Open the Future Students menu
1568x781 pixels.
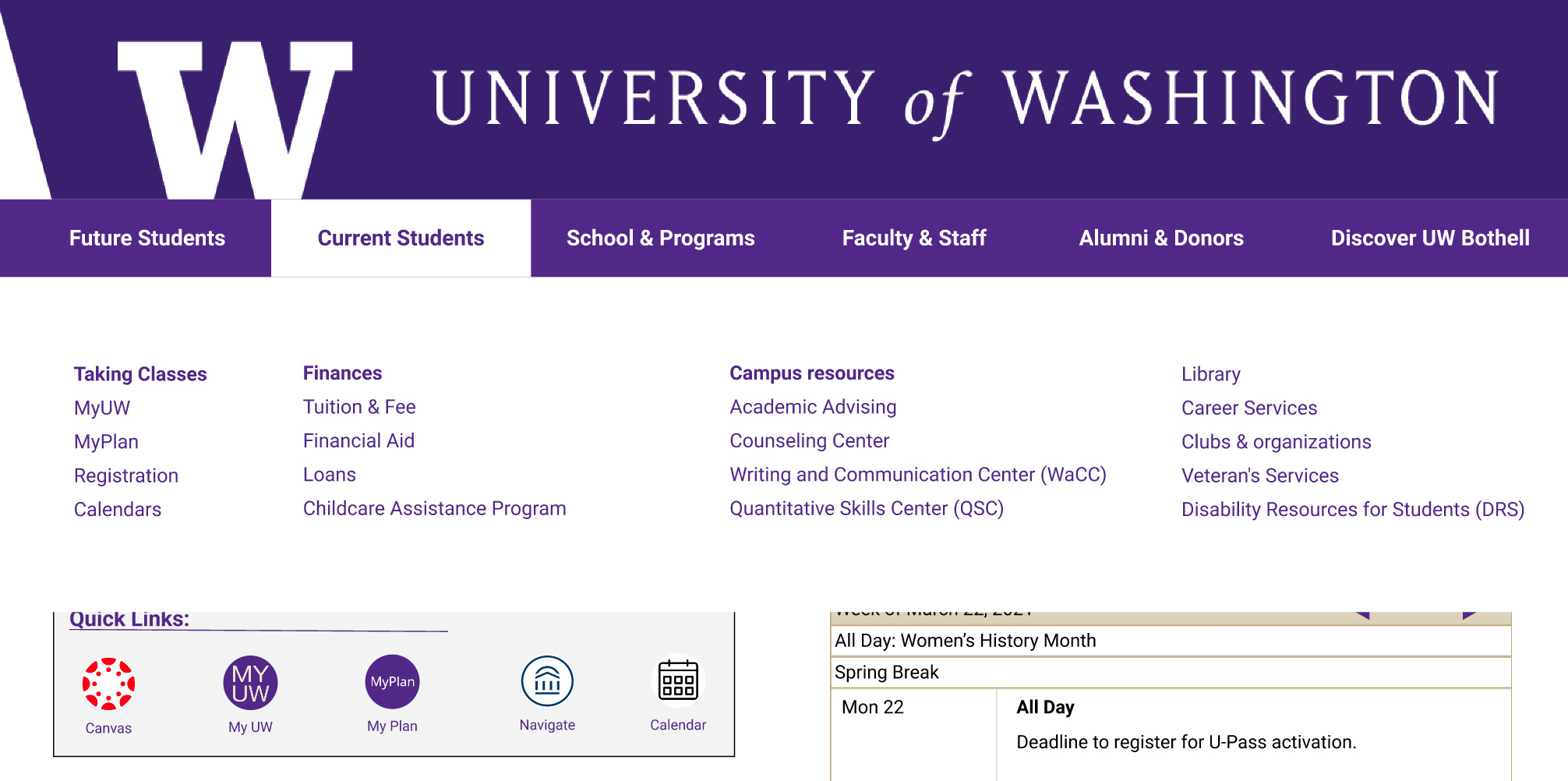(147, 238)
